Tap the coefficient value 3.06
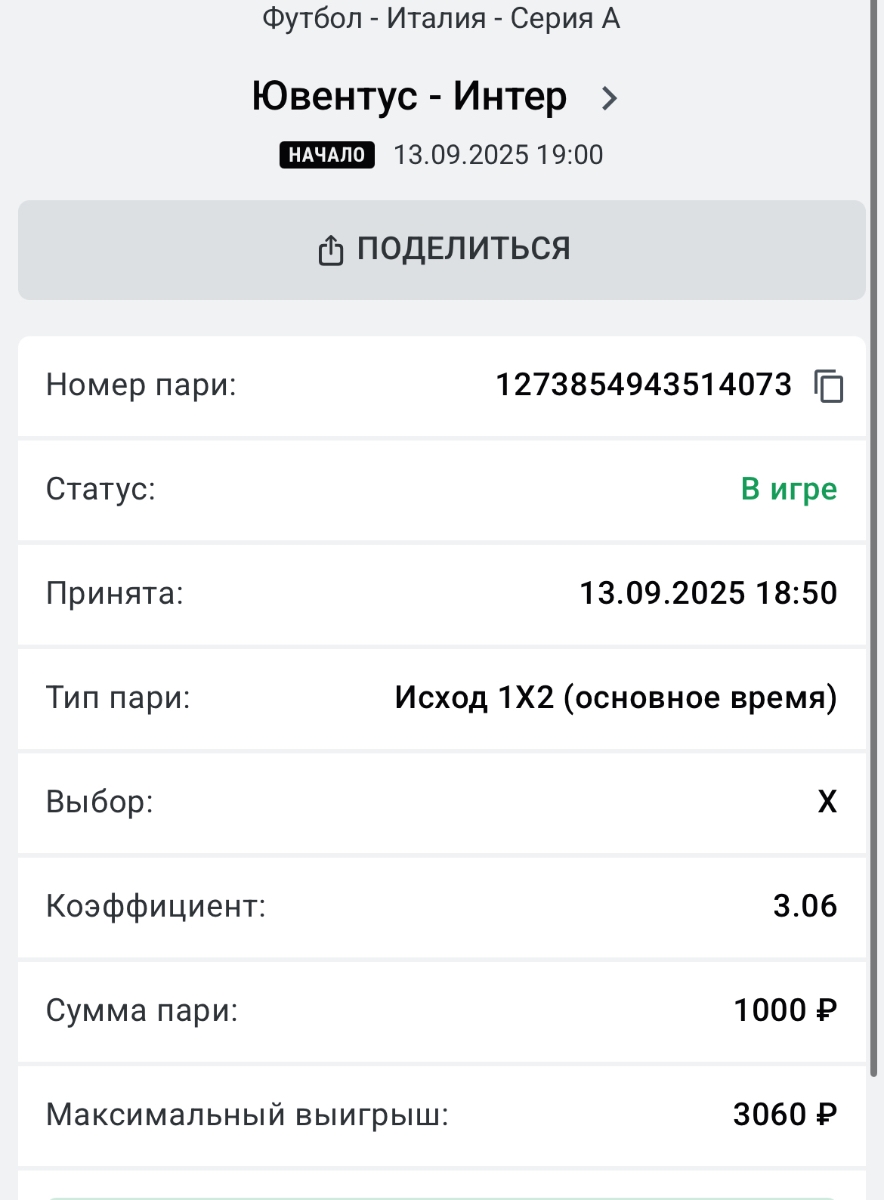The height and width of the screenshot is (1200, 884). coord(805,906)
